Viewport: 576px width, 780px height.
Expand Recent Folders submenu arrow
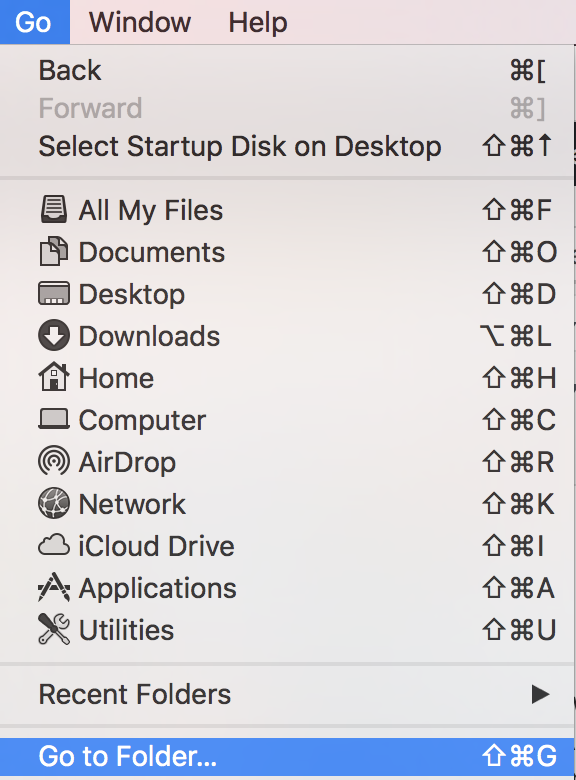tap(540, 694)
